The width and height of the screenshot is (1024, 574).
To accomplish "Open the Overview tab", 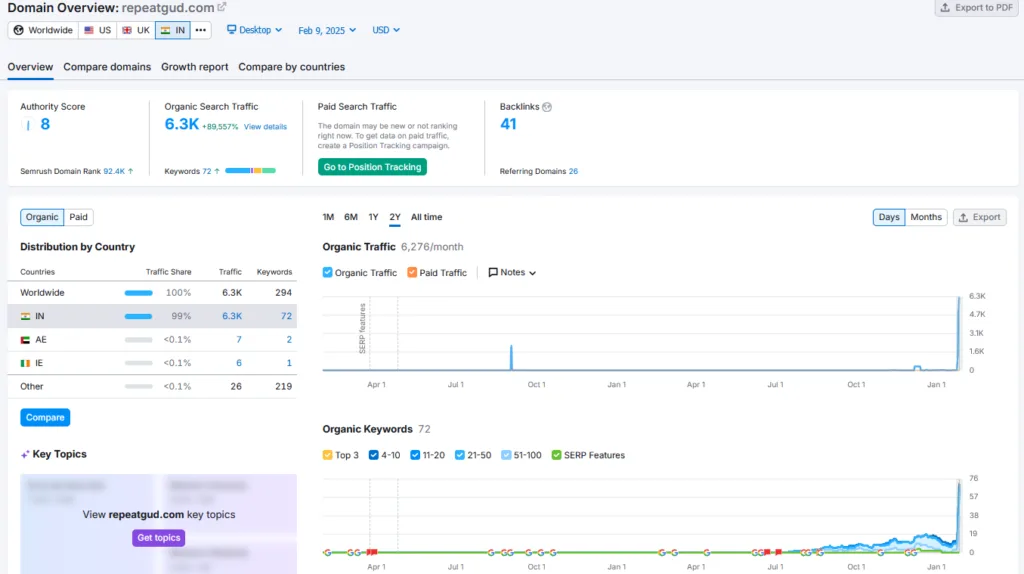I will point(30,67).
